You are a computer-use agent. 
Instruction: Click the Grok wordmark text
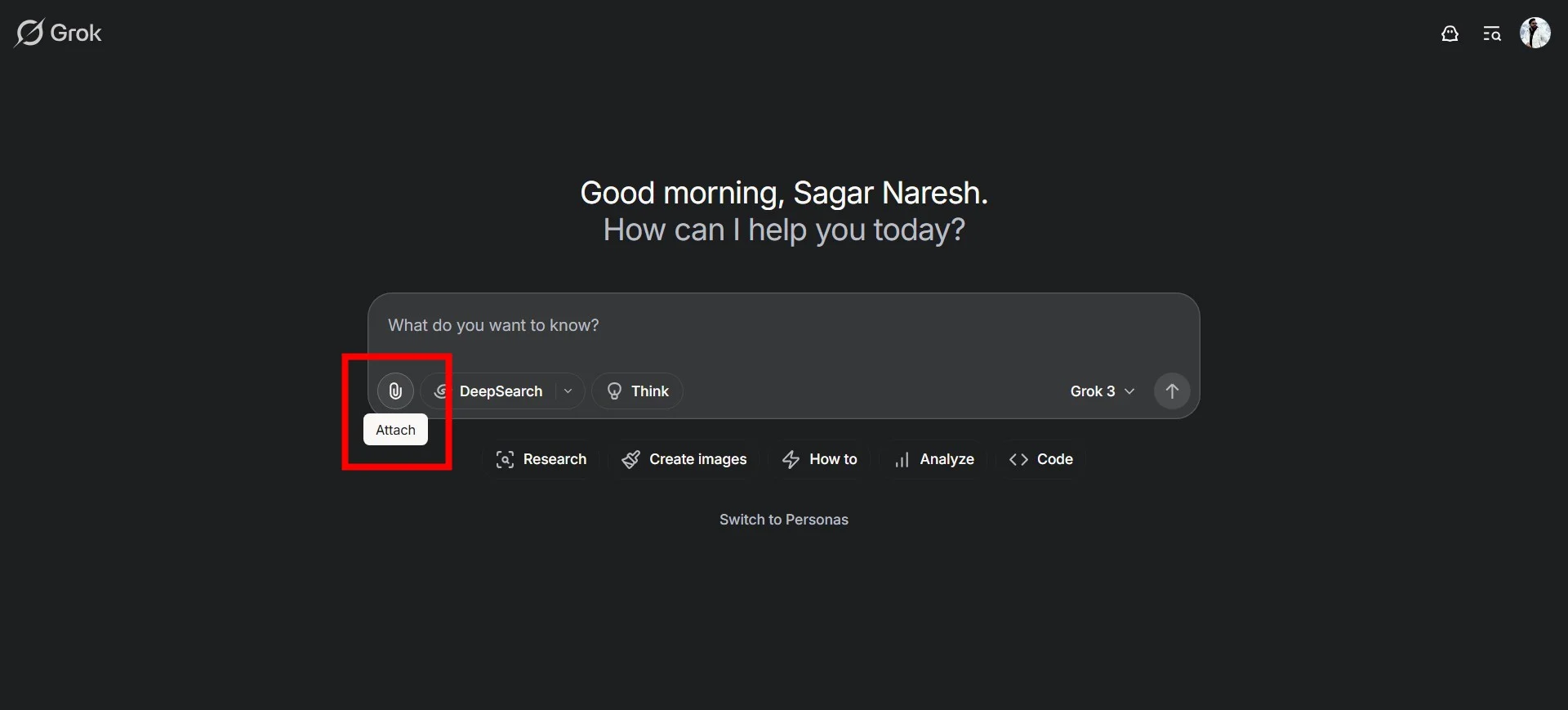76,33
